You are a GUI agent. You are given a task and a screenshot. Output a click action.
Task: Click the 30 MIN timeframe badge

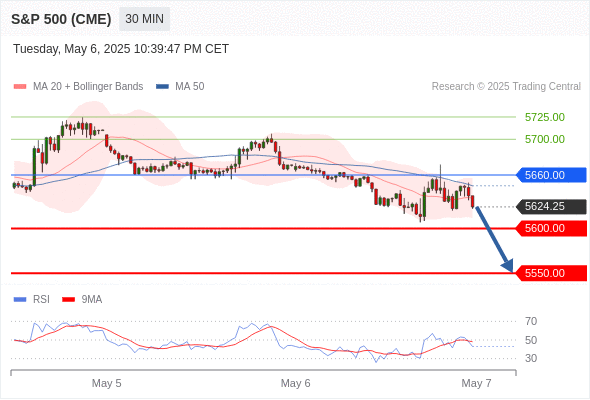144,19
